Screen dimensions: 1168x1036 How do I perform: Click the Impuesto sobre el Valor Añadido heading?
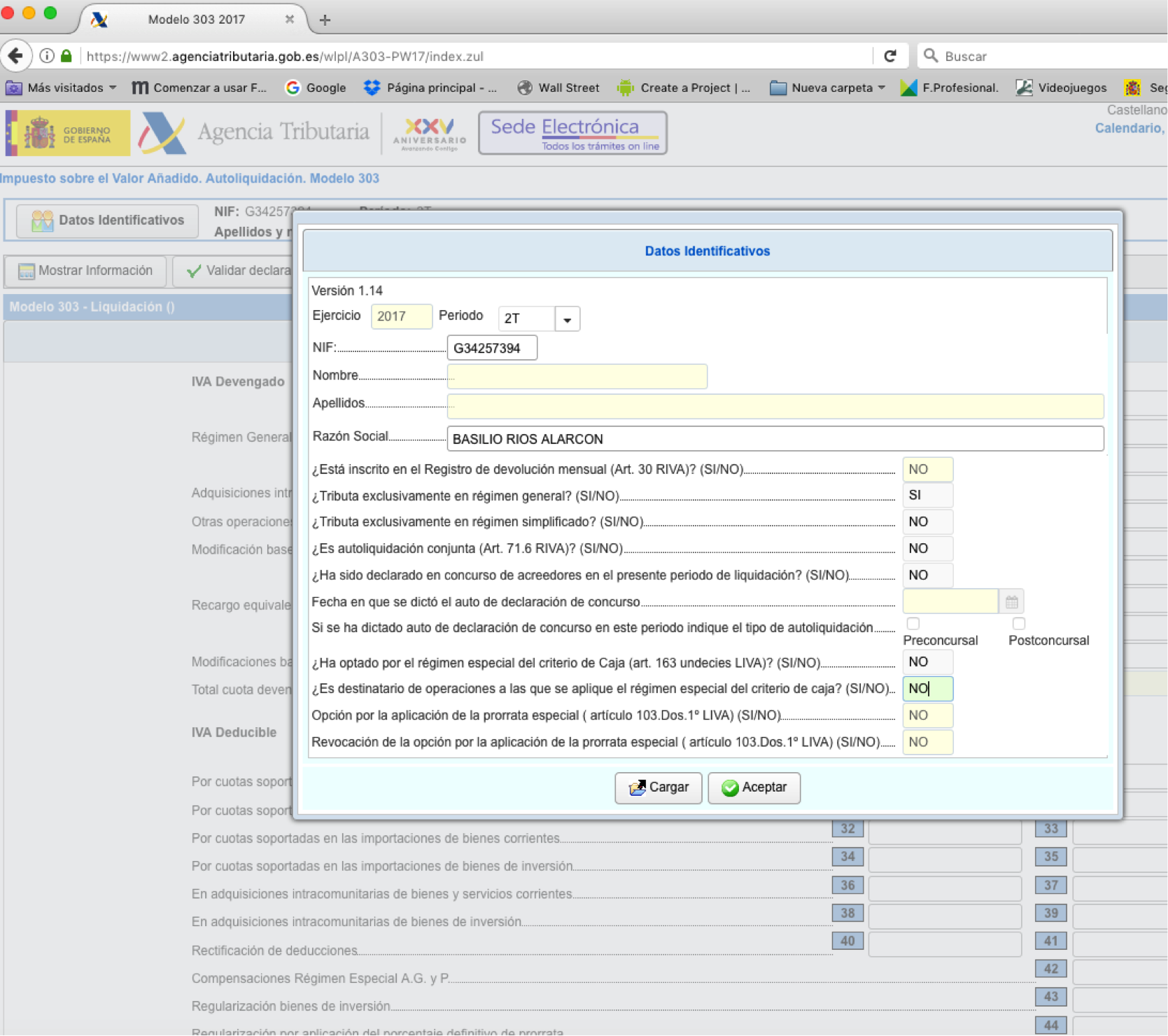coord(190,178)
